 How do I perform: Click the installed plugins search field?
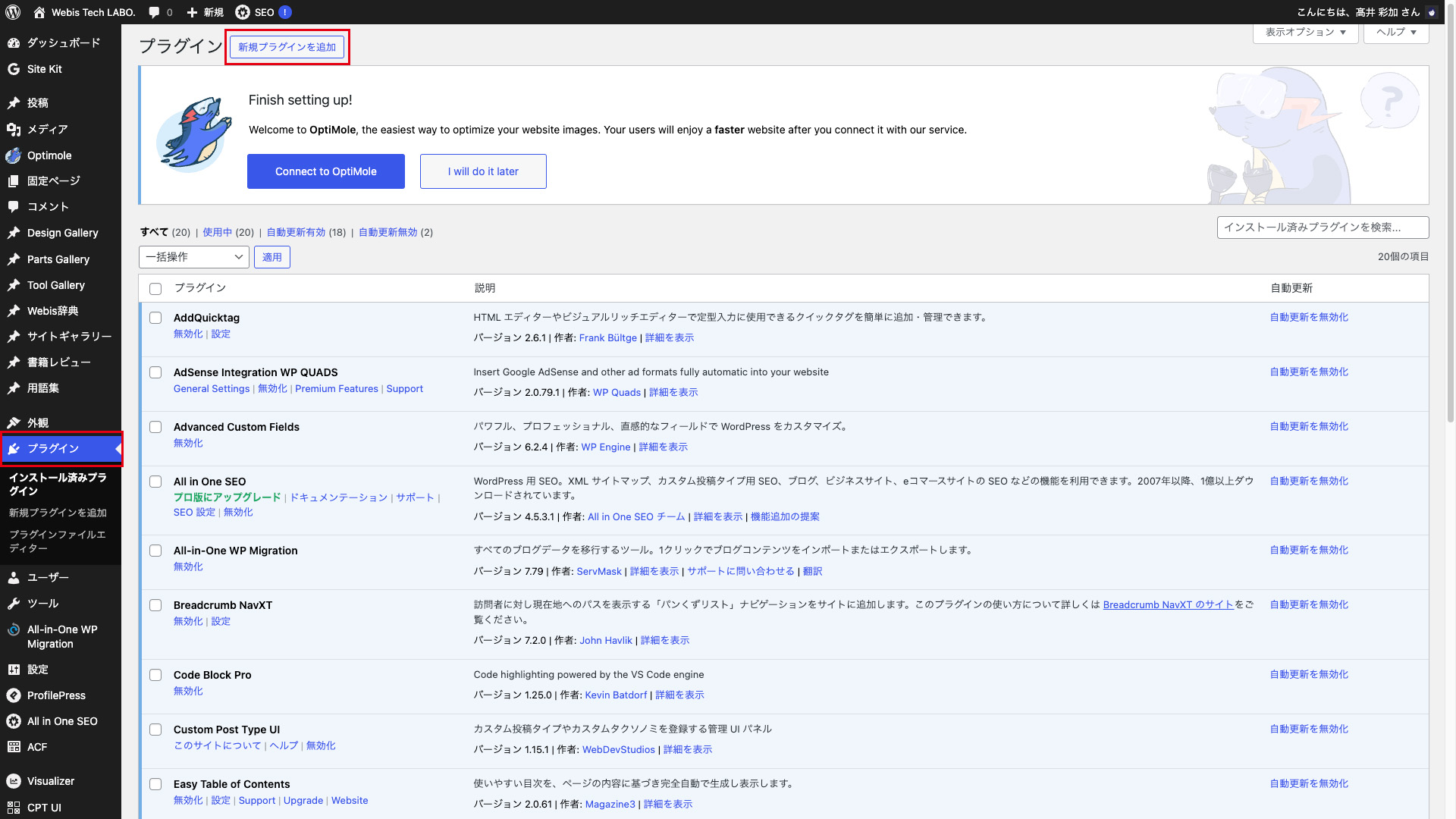(1322, 227)
